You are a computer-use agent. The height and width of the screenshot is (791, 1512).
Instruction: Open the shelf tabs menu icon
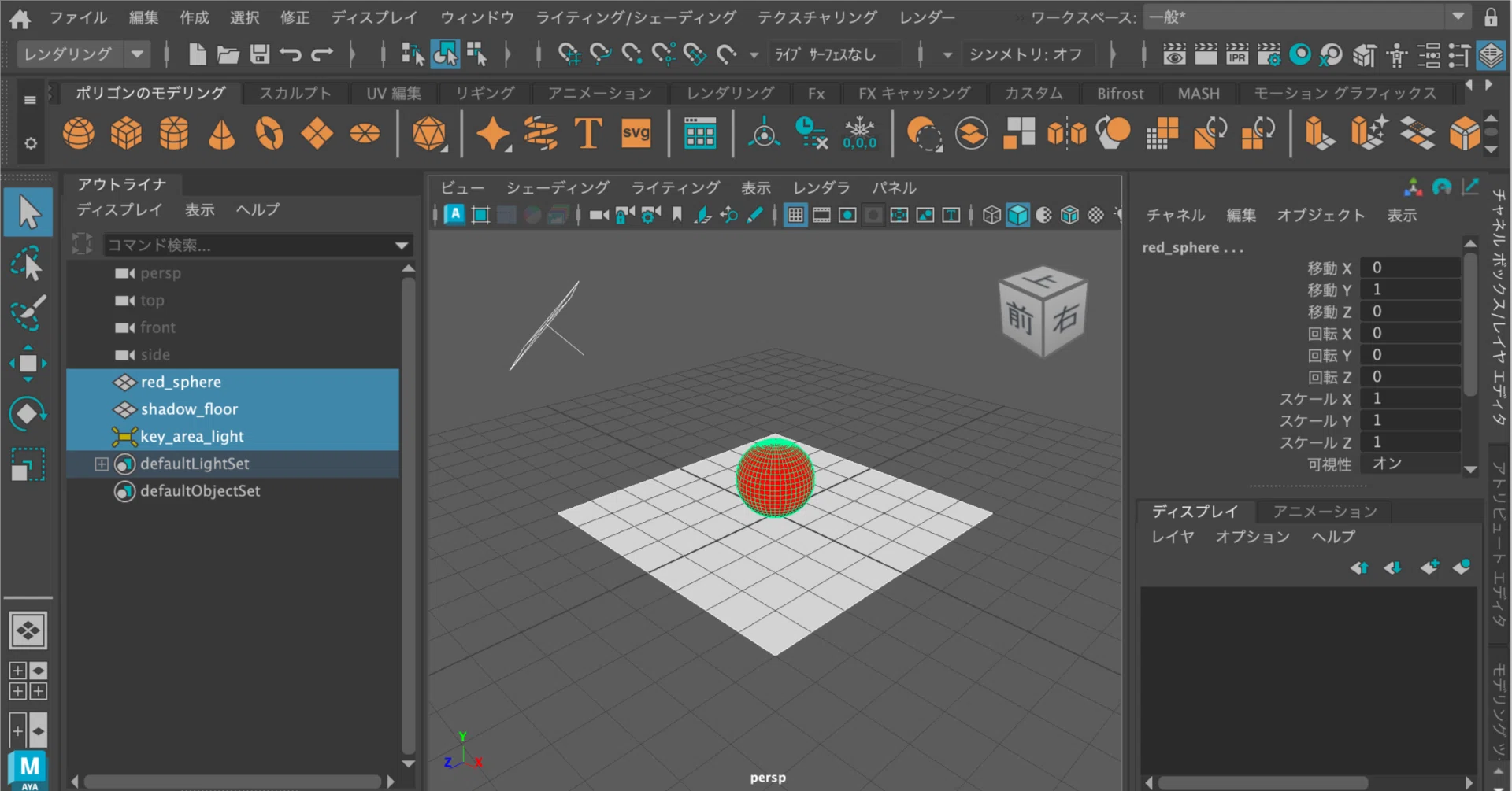tap(30, 100)
